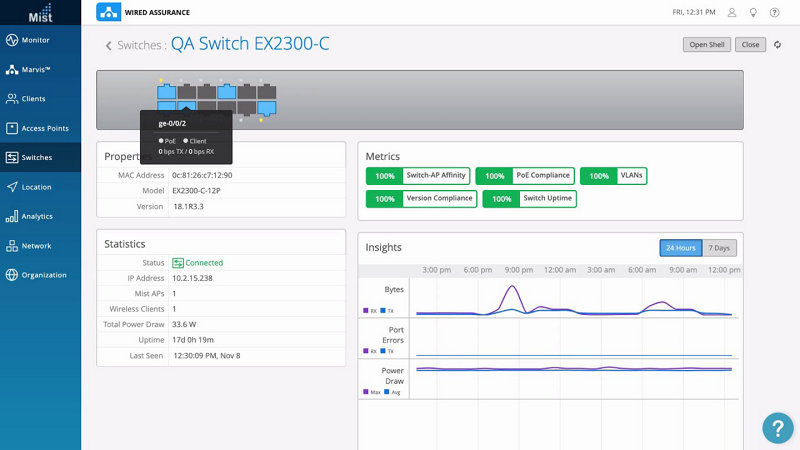Click the lightbulb icon in header
The height and width of the screenshot is (450, 800).
pos(753,12)
